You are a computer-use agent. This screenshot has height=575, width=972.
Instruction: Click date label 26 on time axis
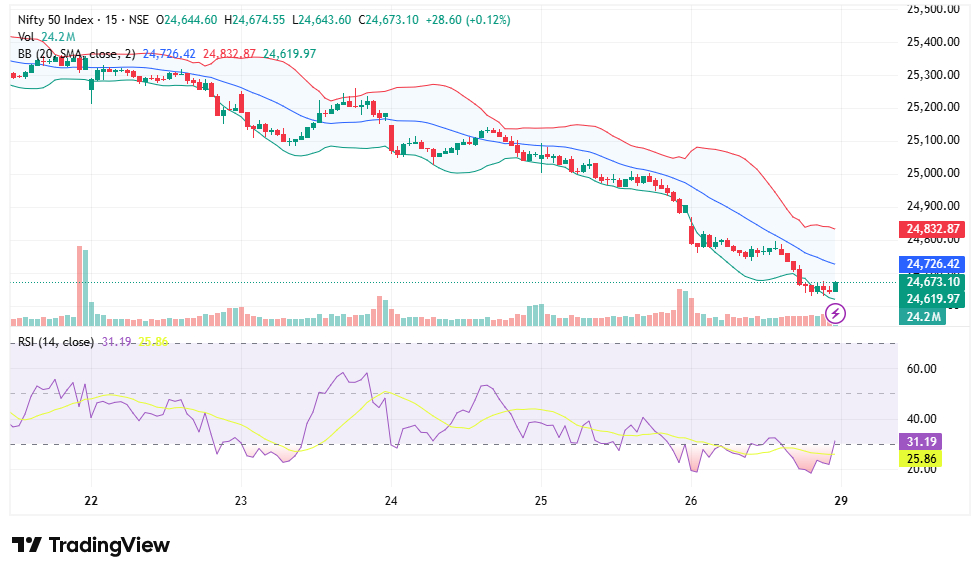coord(691,501)
